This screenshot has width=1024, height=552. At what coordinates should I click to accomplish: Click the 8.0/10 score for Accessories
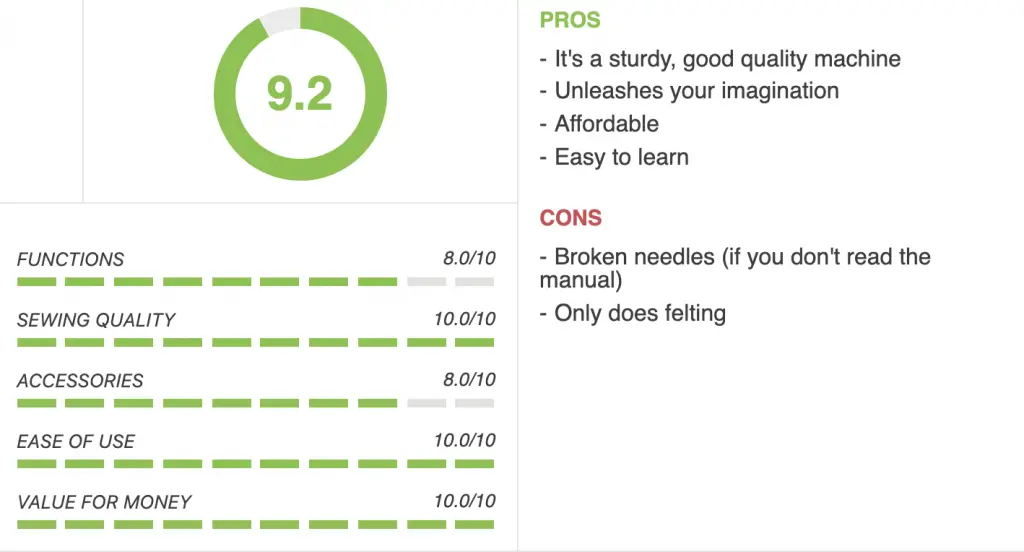coord(469,380)
